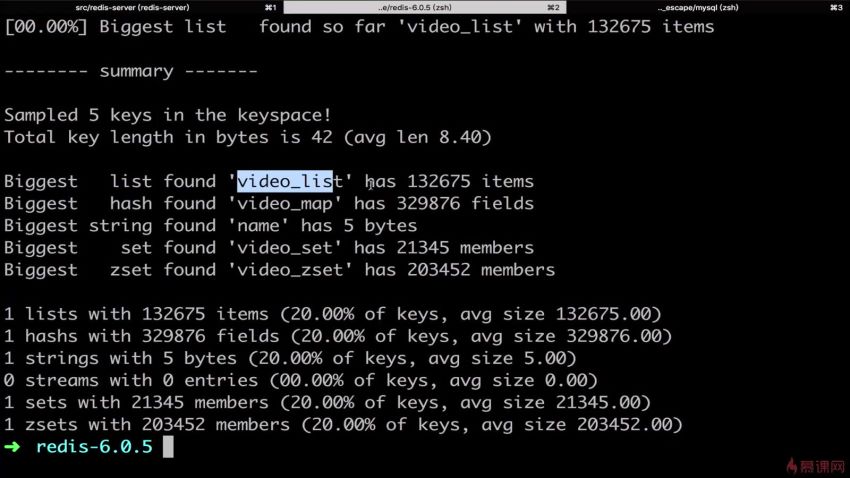
Task: Click the green prompt arrow
Action: point(12,447)
